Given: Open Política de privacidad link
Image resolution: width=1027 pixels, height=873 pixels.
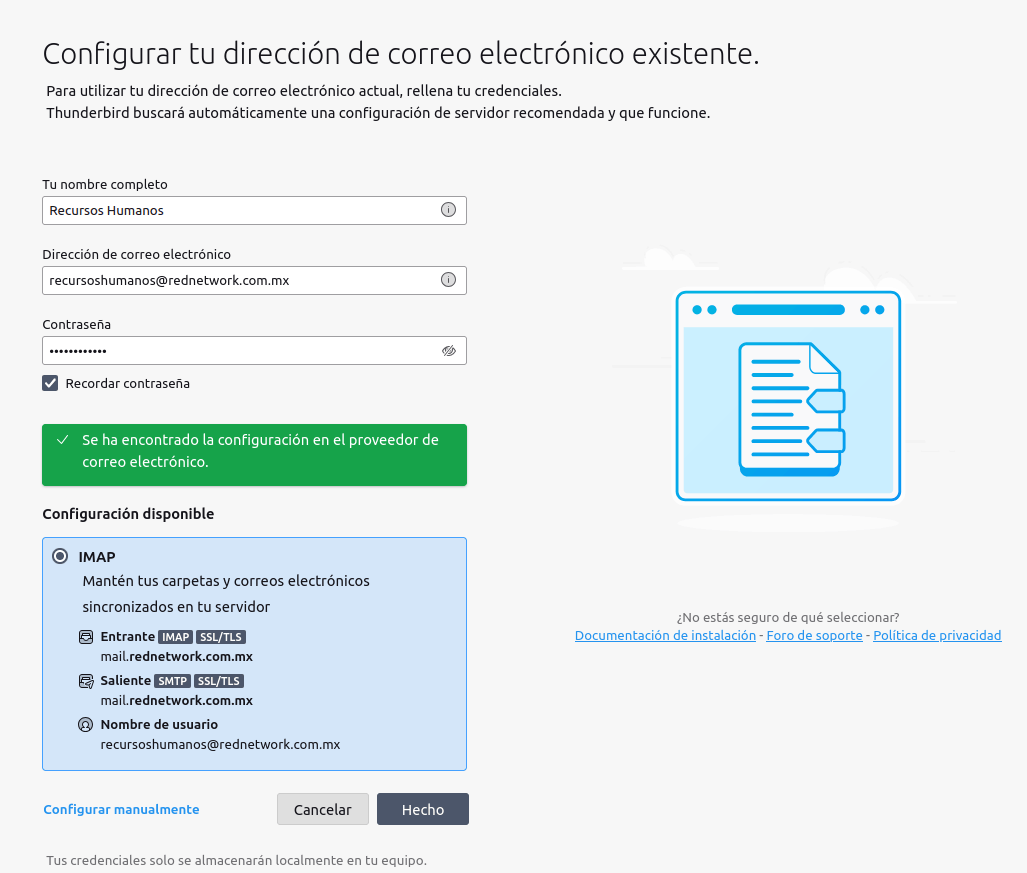Looking at the screenshot, I should (936, 636).
